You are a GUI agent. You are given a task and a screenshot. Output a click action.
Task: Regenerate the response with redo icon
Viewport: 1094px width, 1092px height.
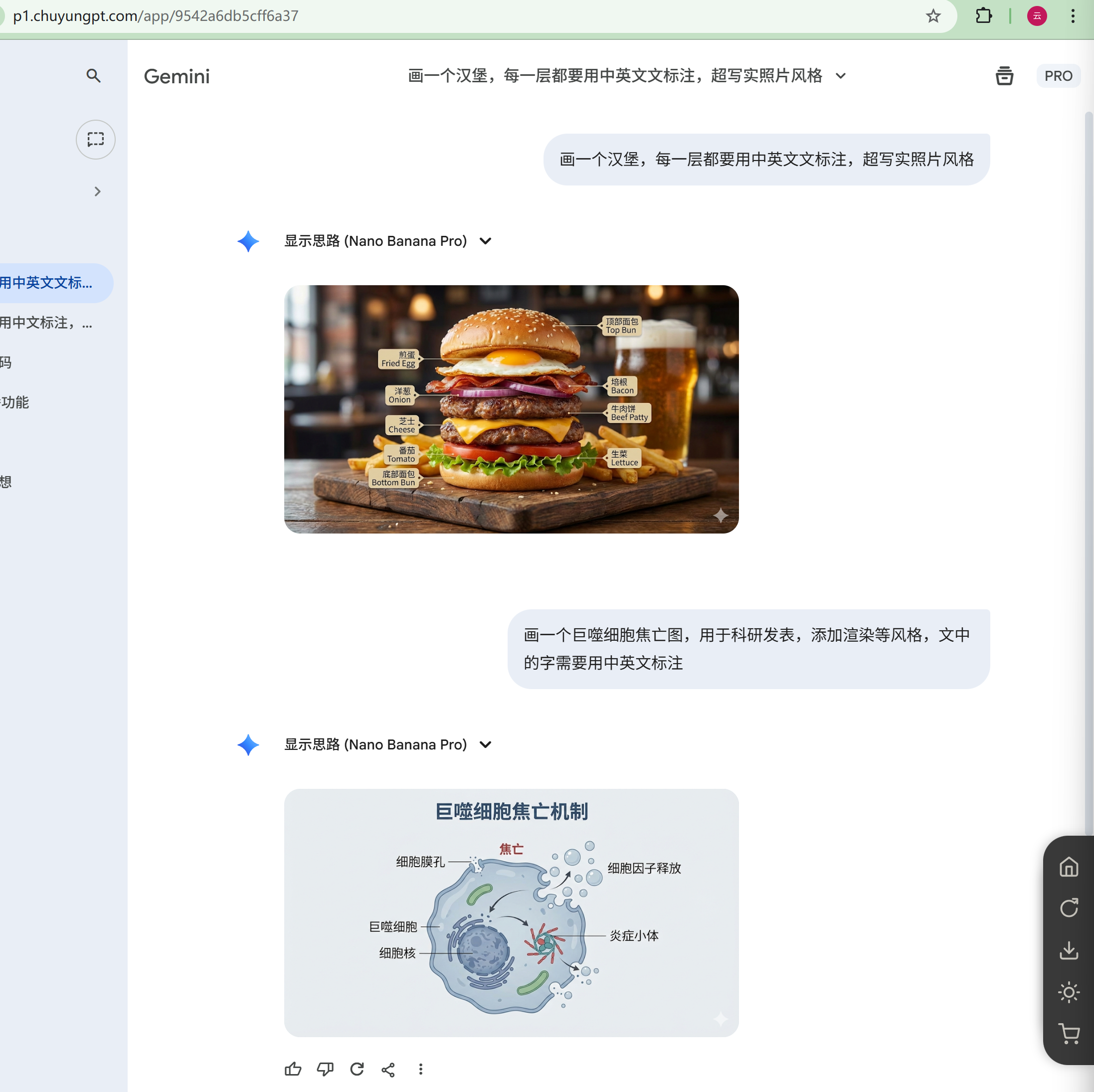(357, 1069)
